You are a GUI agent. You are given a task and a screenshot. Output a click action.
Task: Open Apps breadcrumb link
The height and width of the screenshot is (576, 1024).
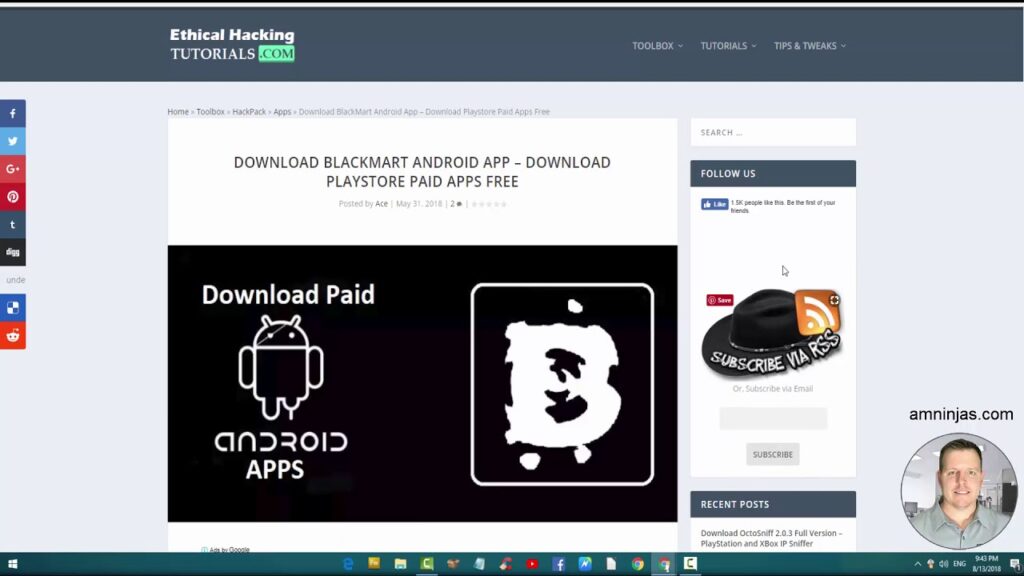pyautogui.click(x=282, y=112)
